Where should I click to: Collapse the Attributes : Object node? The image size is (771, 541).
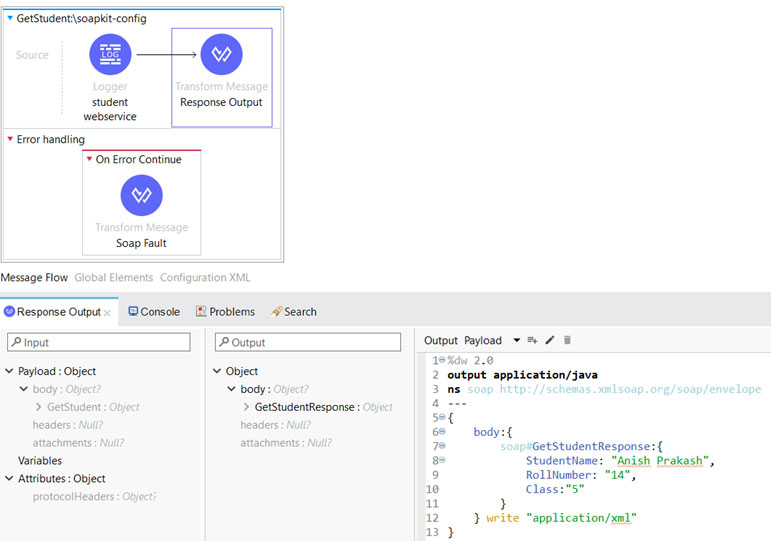(9, 478)
